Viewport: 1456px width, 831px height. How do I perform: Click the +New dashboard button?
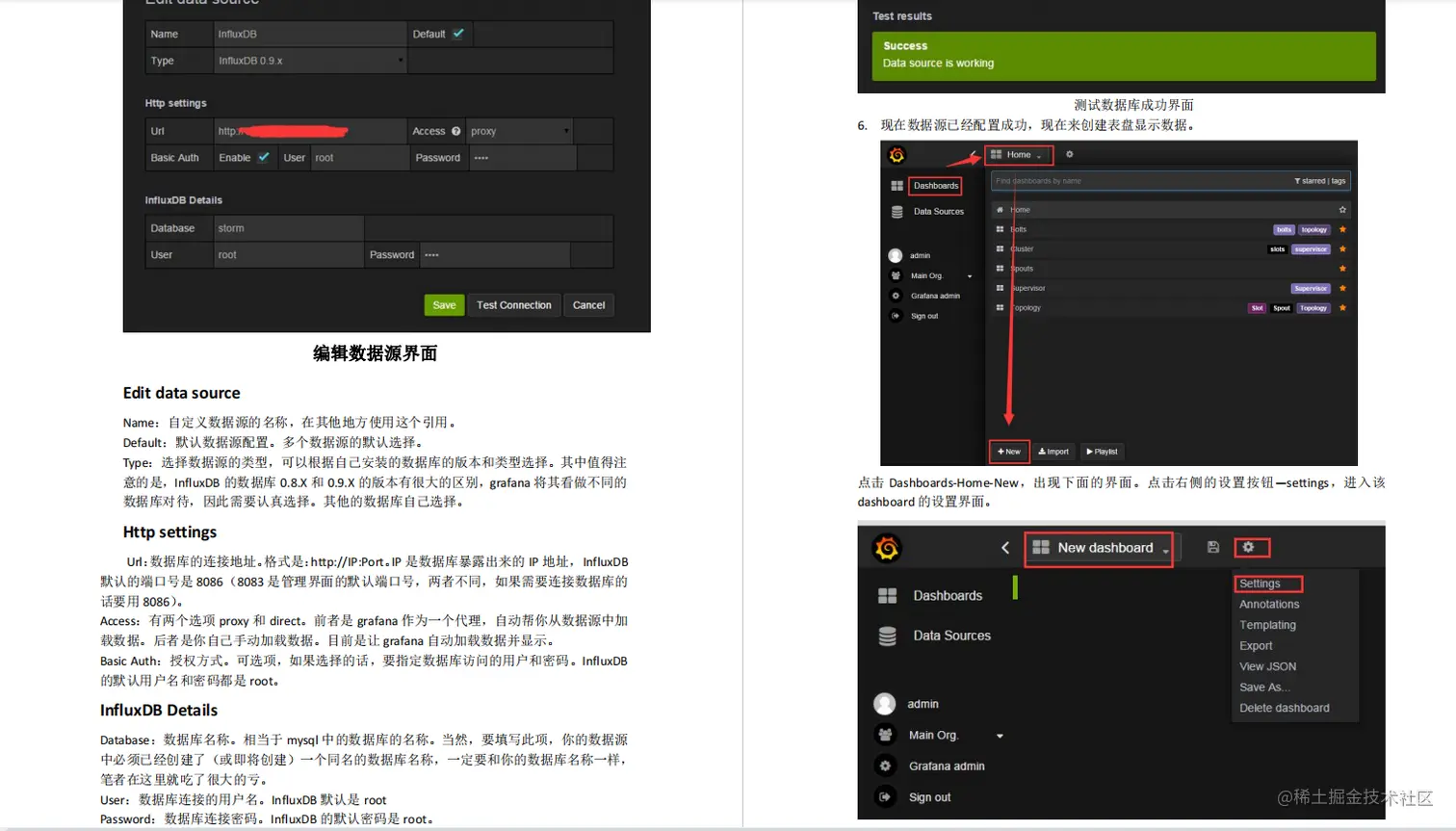[x=1008, y=451]
